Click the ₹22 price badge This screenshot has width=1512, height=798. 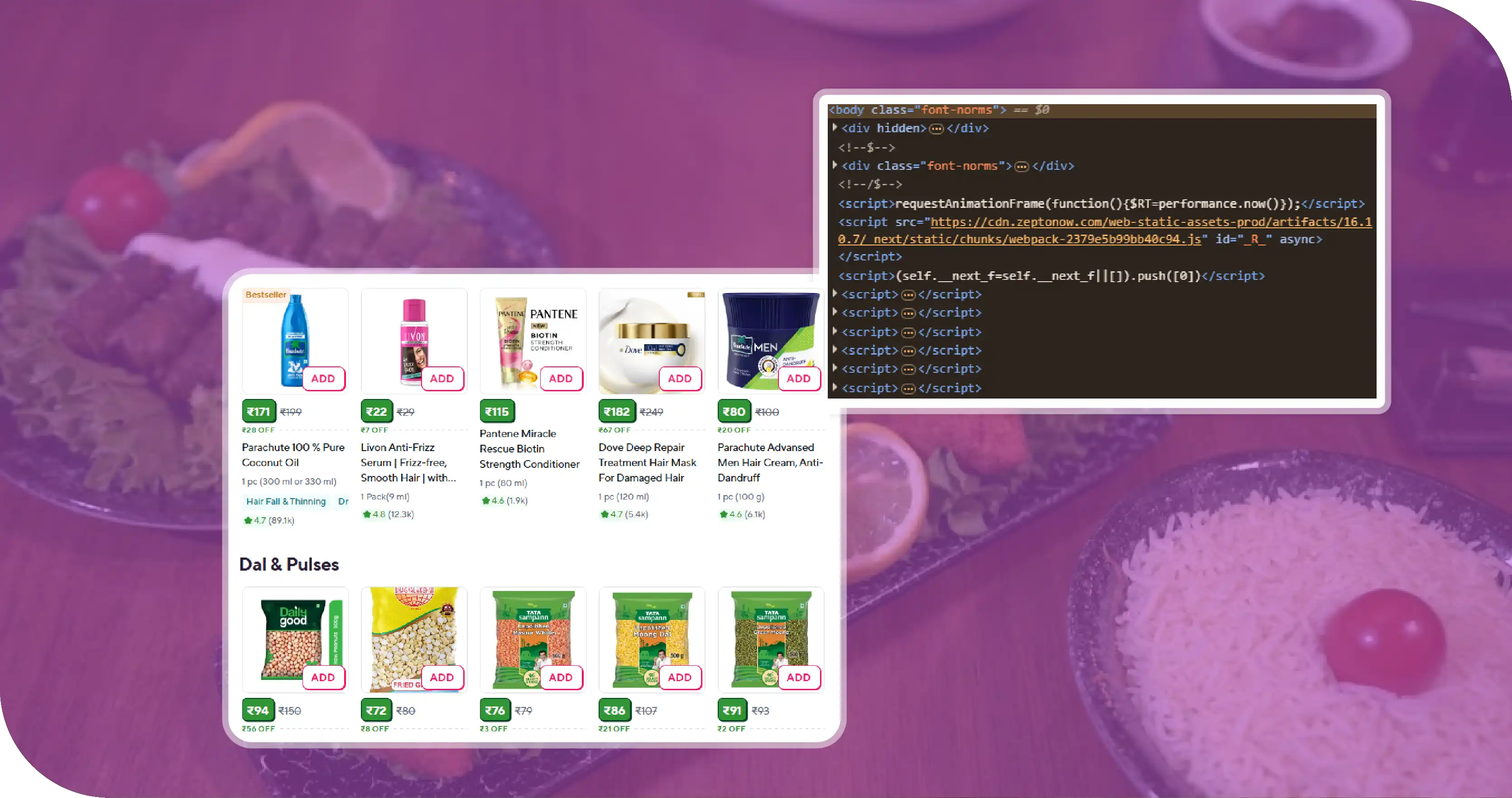[x=376, y=412]
